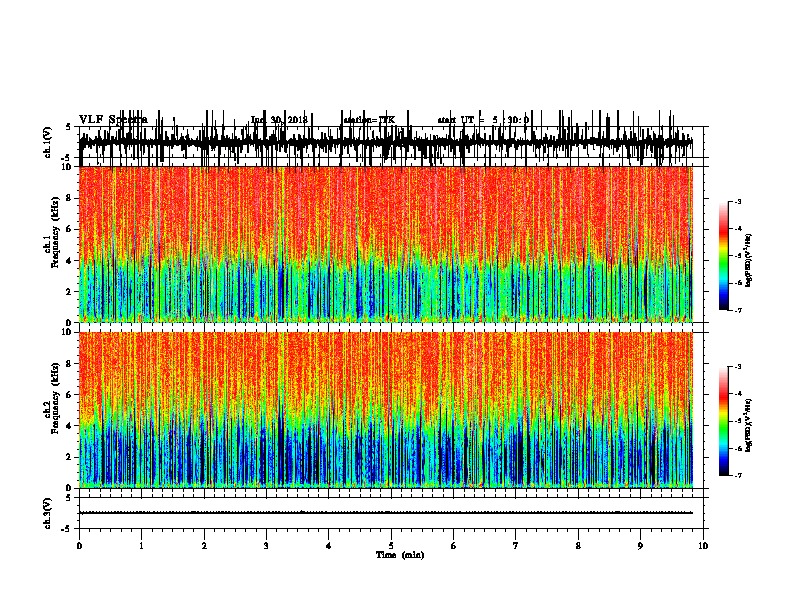Image resolution: width=792 pixels, height=612 pixels.
Task: Click the 'station=ITK' header text
Action: (x=369, y=120)
